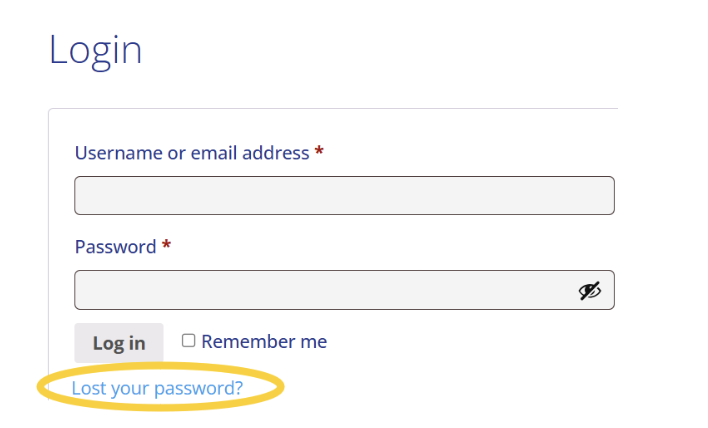Click the Username or email address field

click(344, 196)
